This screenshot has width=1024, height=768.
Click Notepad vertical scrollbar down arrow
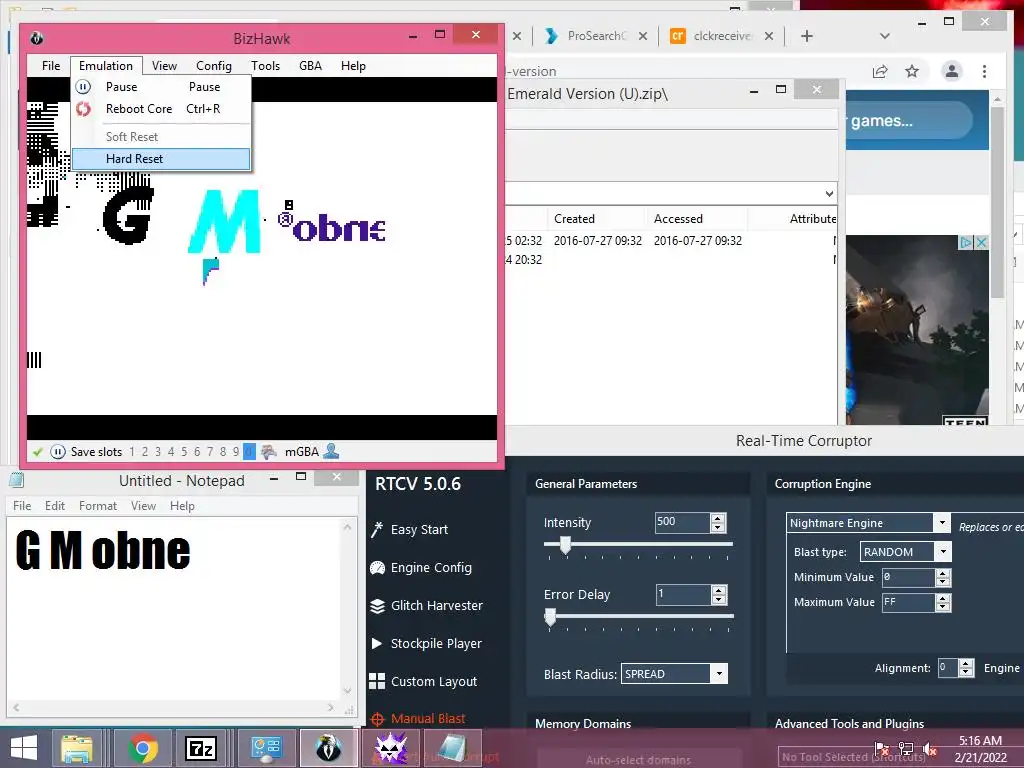(347, 691)
